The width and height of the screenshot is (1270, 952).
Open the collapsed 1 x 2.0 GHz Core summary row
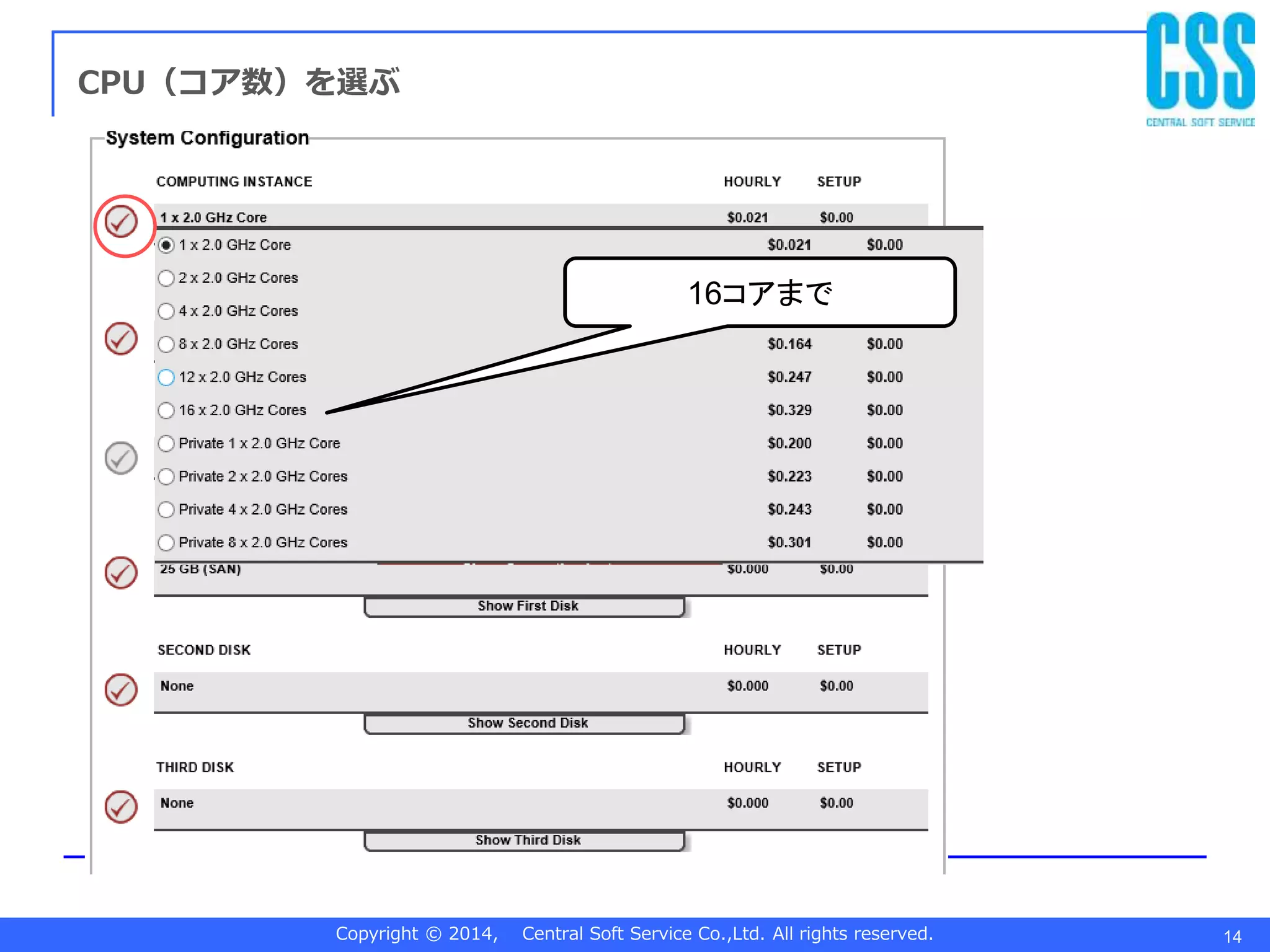tap(541, 216)
